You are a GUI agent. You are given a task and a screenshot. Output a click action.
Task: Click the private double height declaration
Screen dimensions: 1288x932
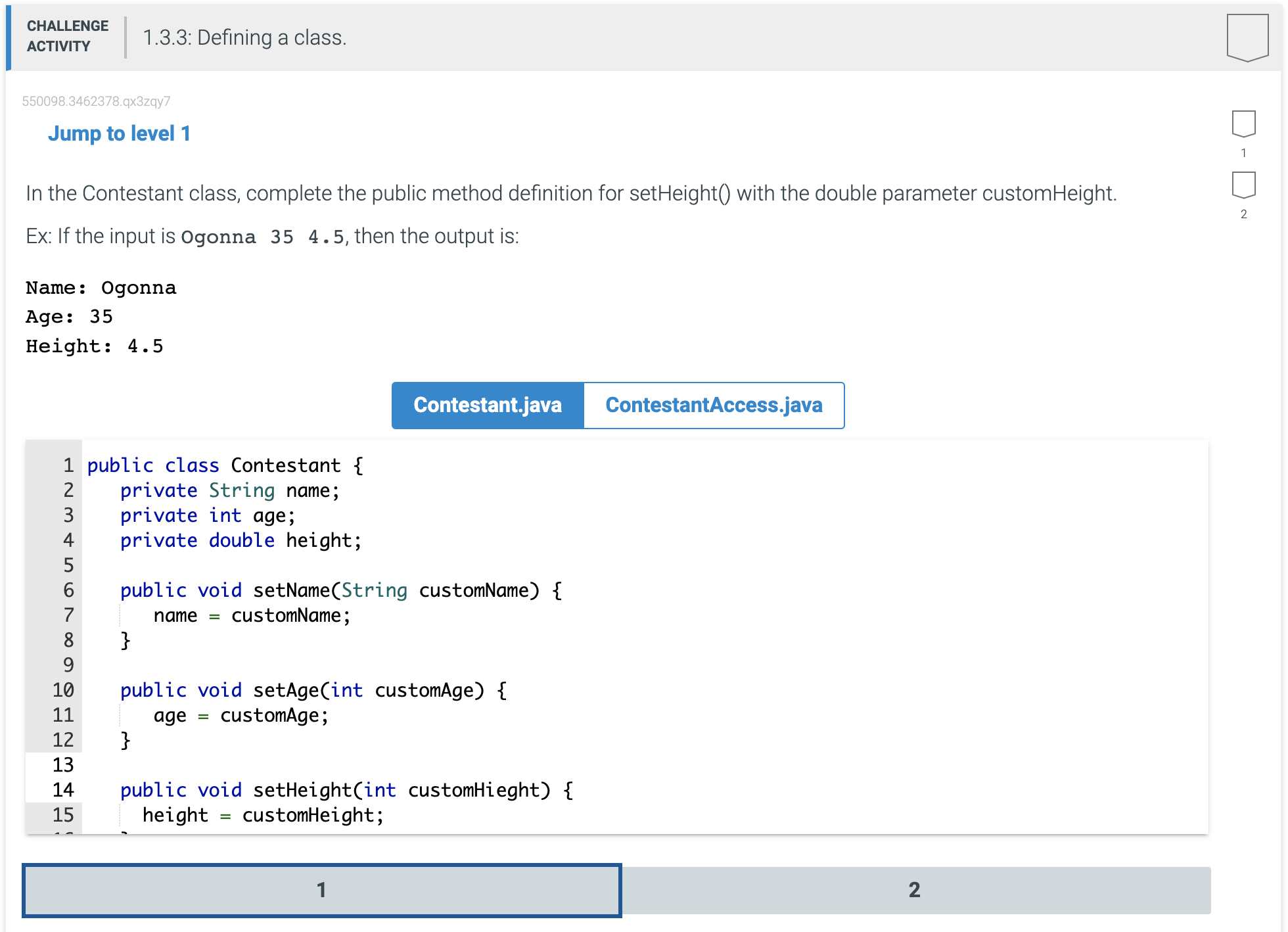pos(241,540)
